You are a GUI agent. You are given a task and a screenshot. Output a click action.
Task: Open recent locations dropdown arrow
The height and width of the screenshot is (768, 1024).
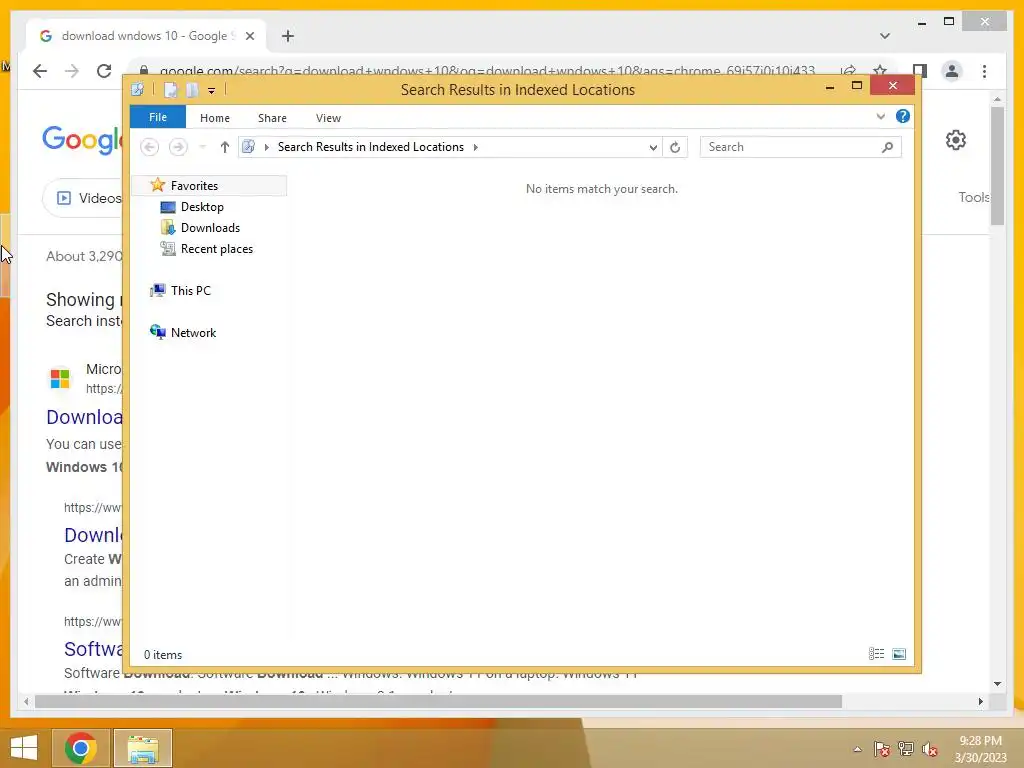(202, 147)
